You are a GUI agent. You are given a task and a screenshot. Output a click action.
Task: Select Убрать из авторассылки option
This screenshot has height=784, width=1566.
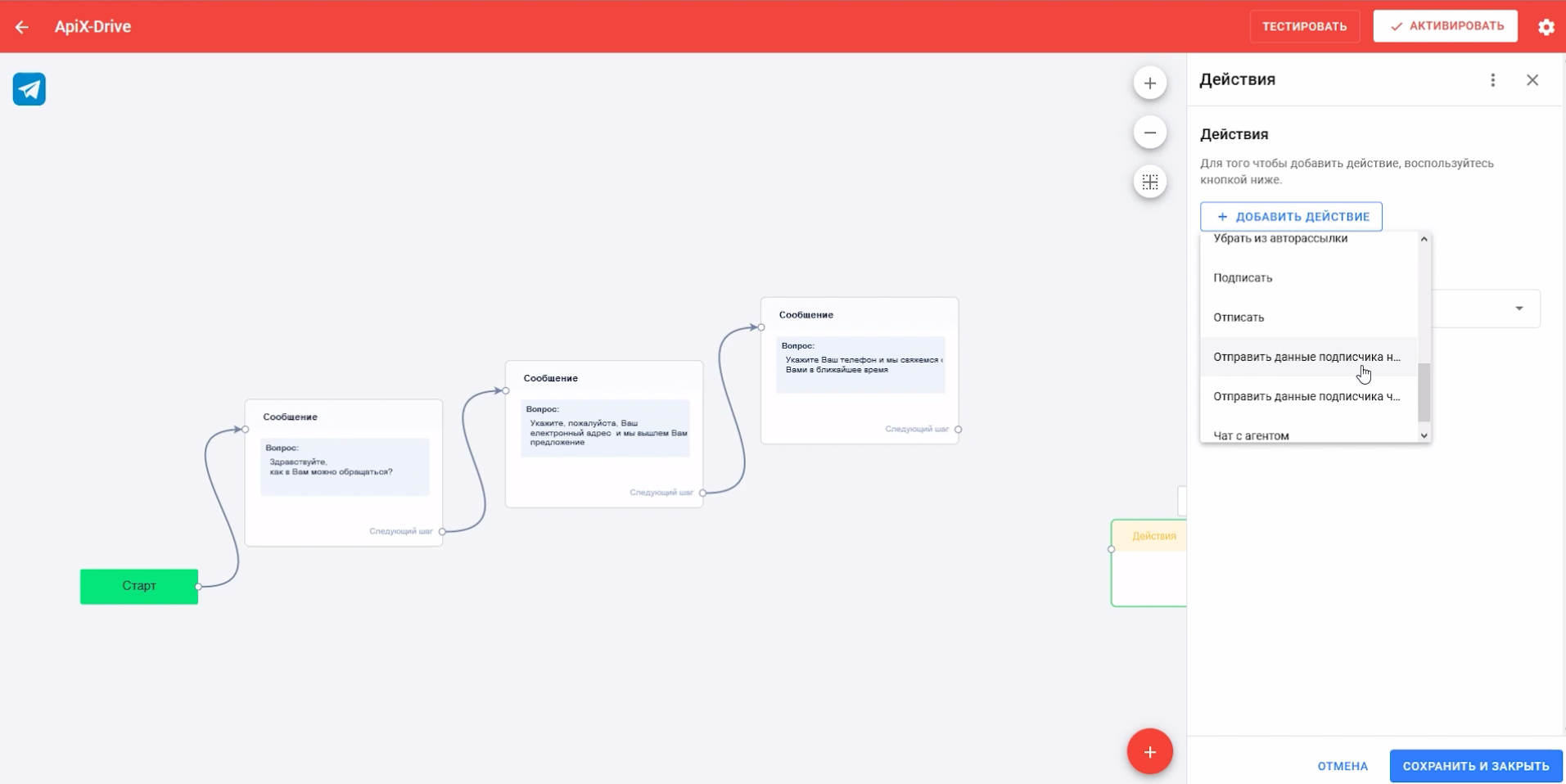pyautogui.click(x=1308, y=239)
